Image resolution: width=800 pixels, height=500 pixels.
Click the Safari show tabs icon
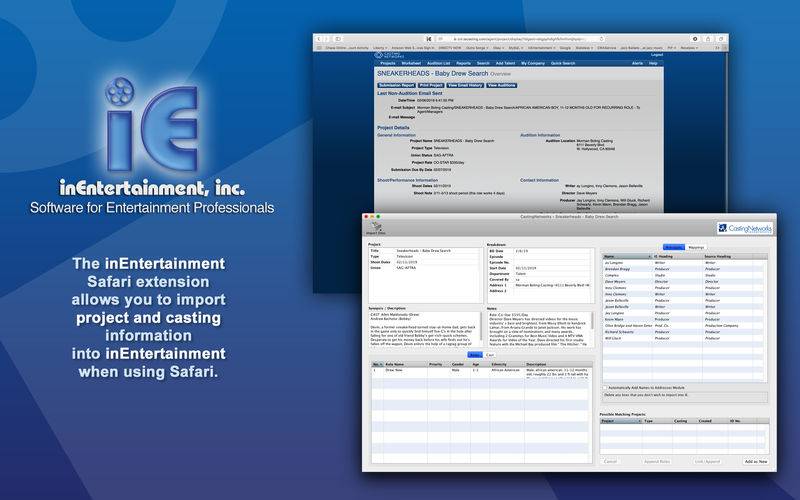721,39
